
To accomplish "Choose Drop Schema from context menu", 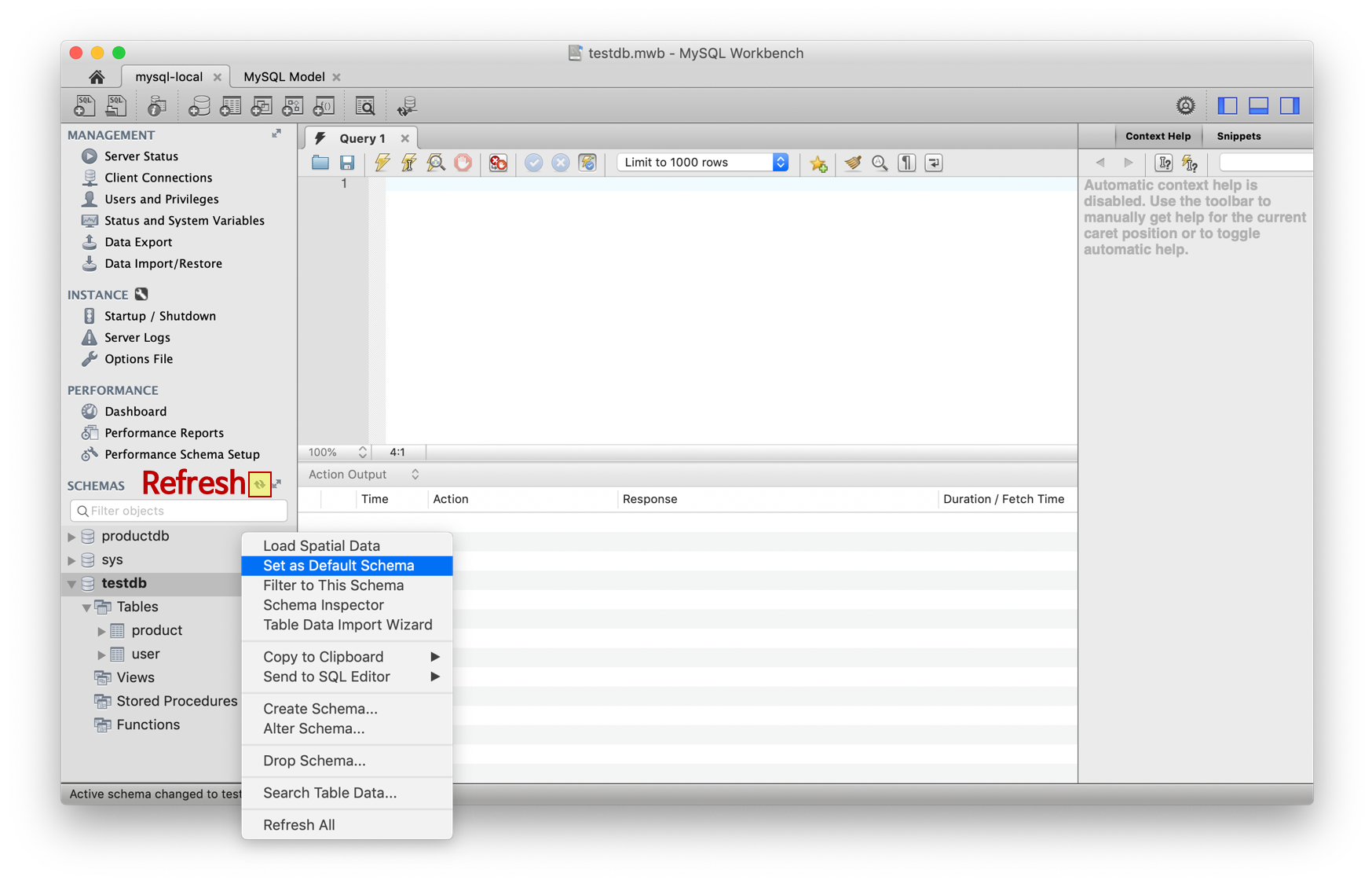I will pyautogui.click(x=314, y=761).
